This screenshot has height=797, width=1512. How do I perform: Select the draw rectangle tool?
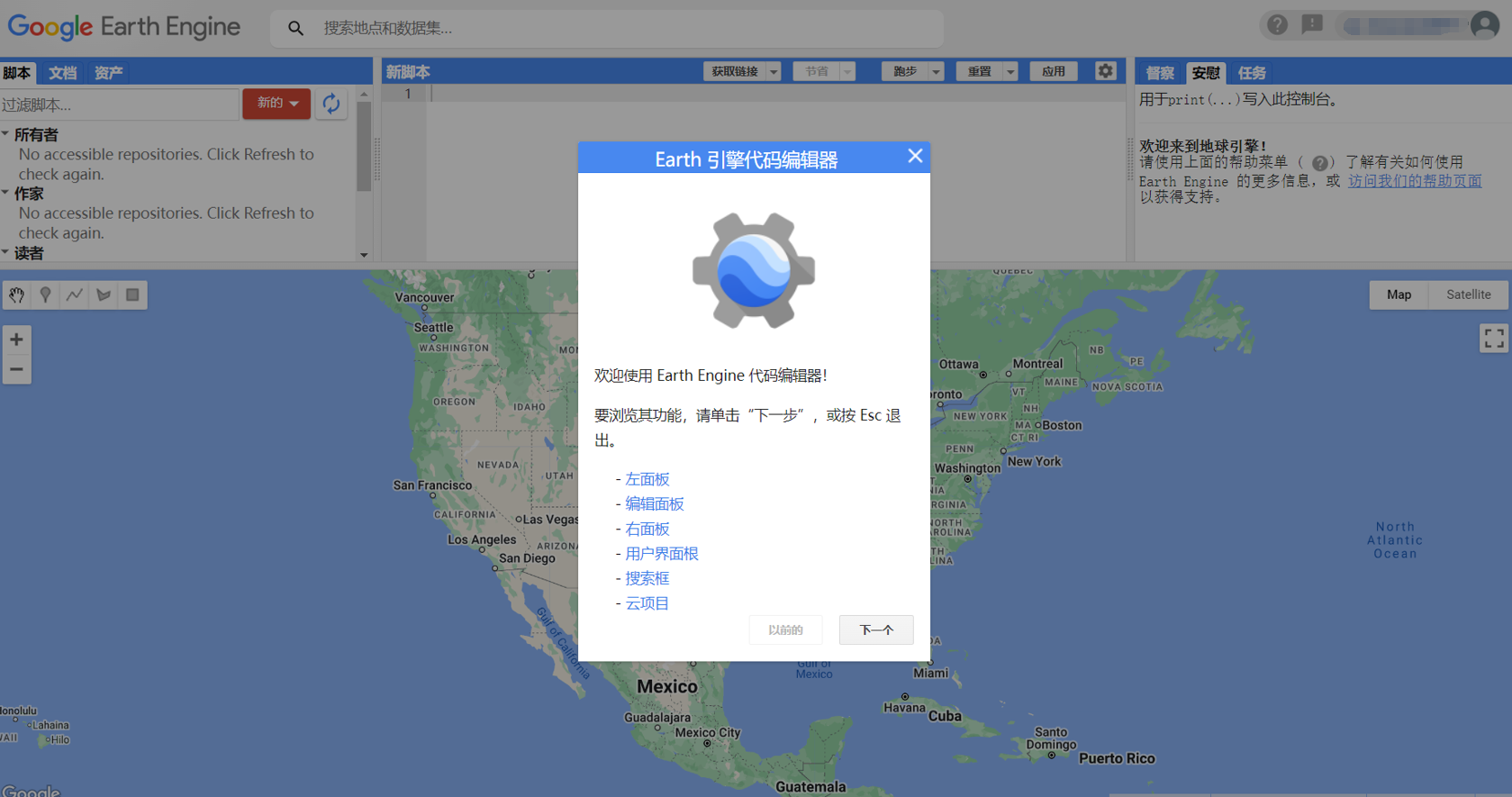click(x=132, y=294)
